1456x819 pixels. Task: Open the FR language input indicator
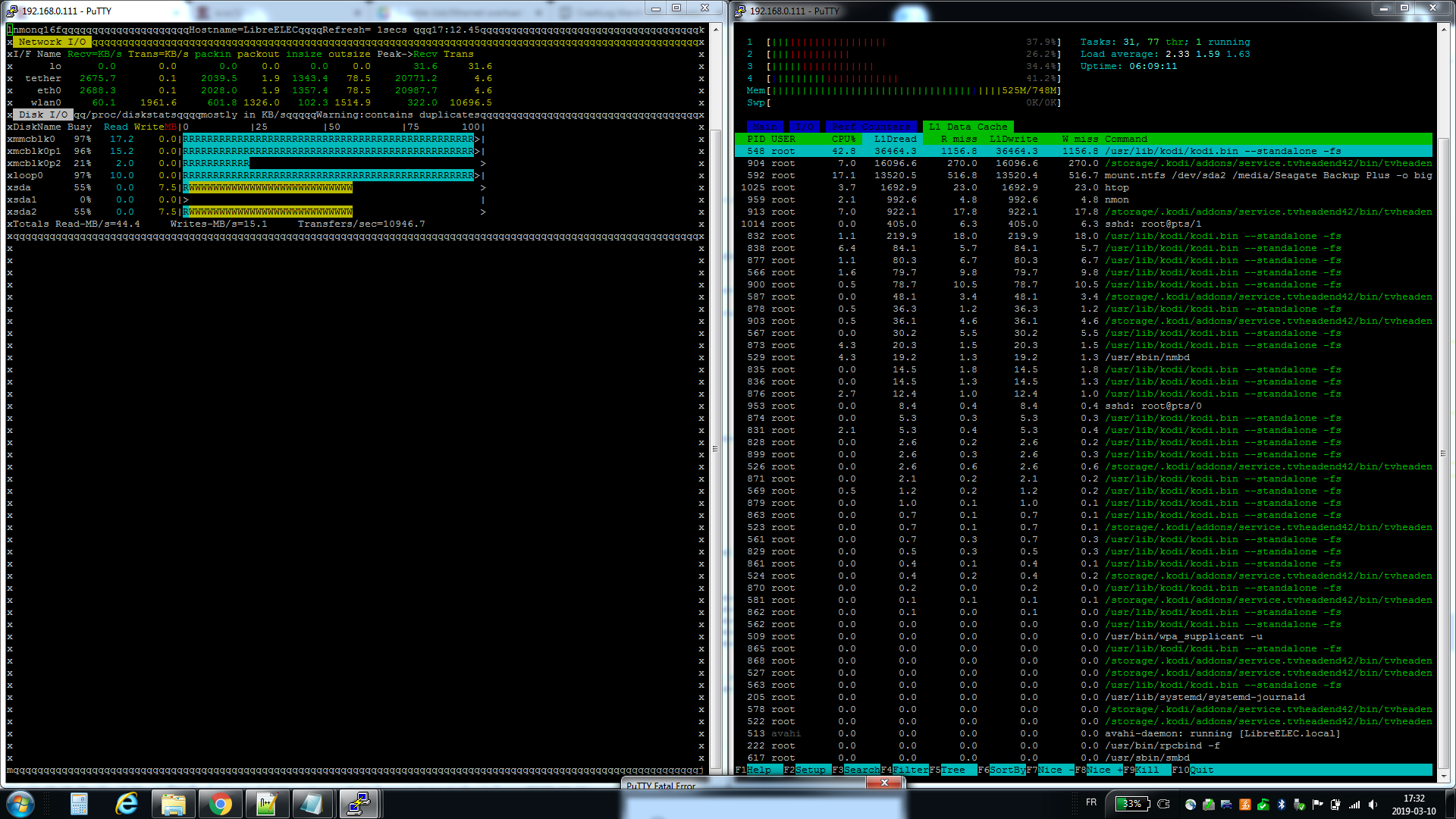(x=1091, y=802)
